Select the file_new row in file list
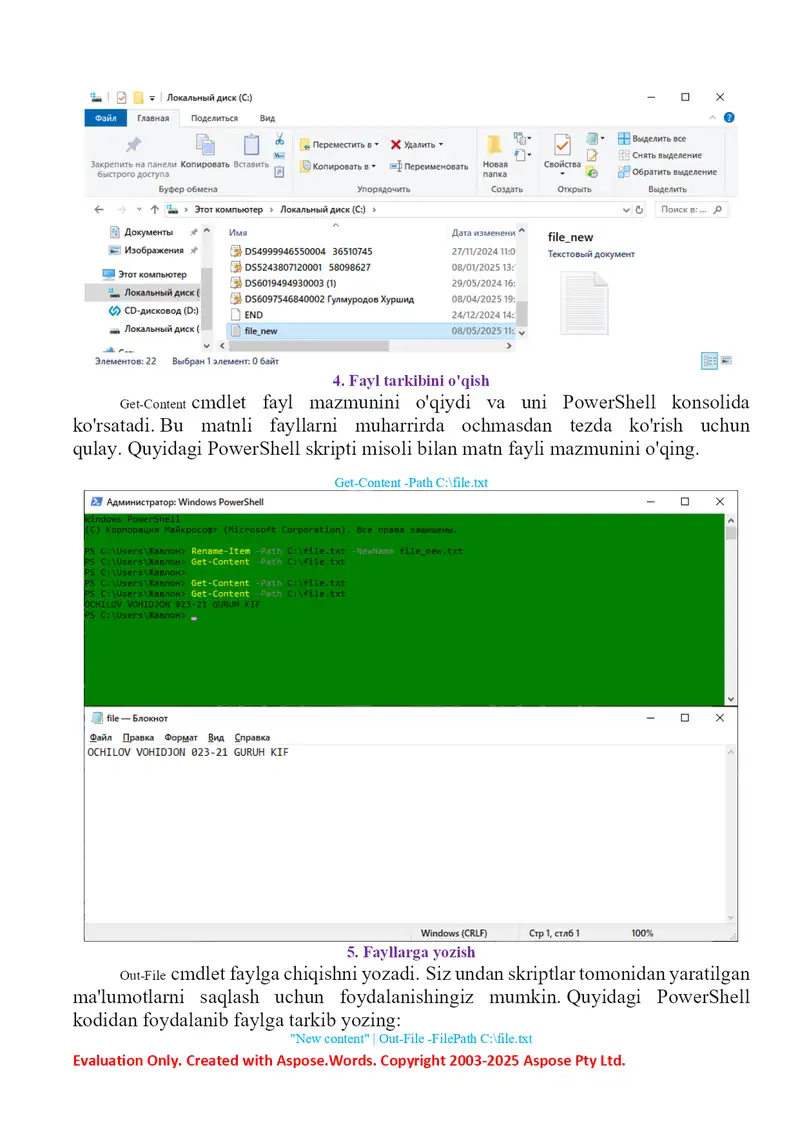Image resolution: width=800 pixels, height=1130 pixels. point(373,331)
